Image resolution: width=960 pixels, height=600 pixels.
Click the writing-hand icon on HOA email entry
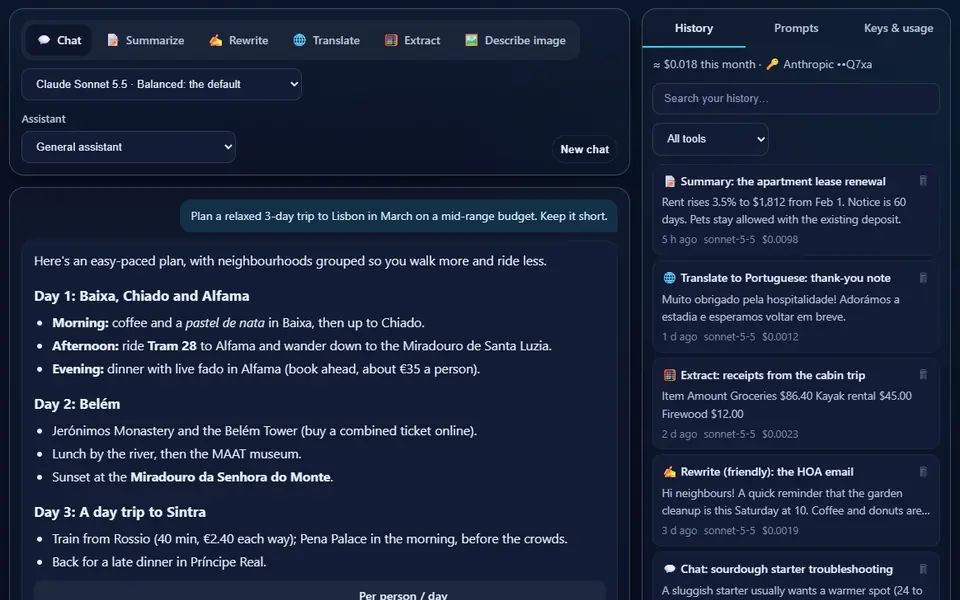[670, 472]
